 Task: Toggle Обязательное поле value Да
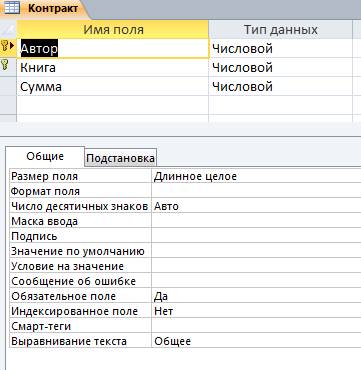[256, 296]
